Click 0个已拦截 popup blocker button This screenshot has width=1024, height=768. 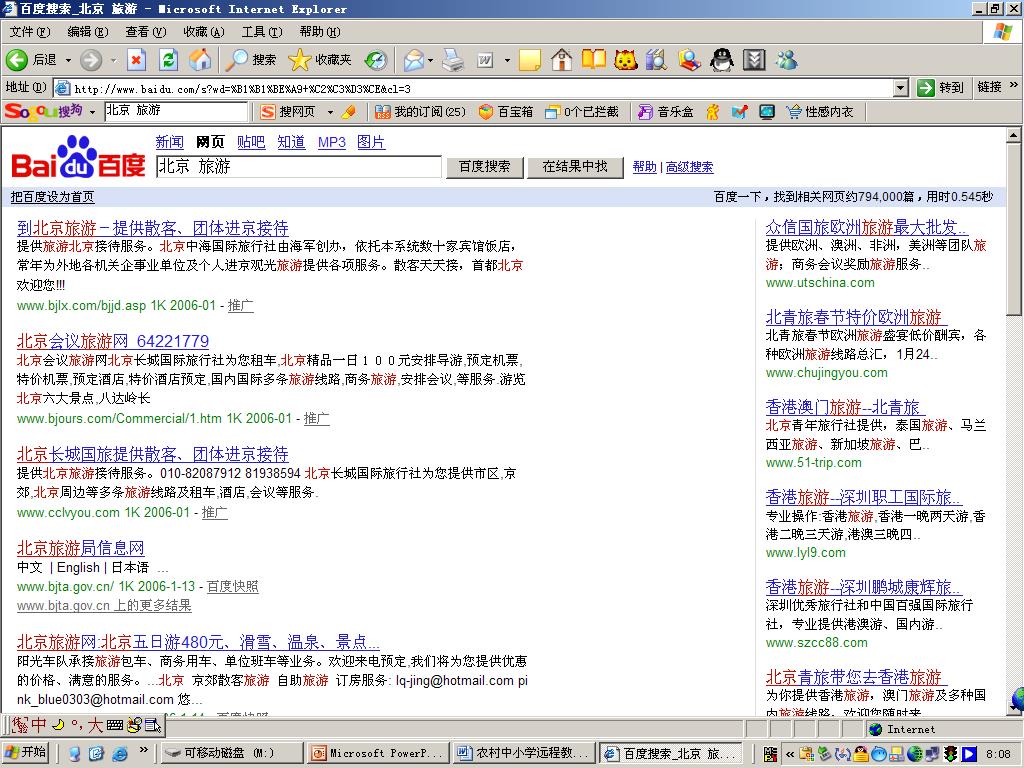tap(581, 112)
